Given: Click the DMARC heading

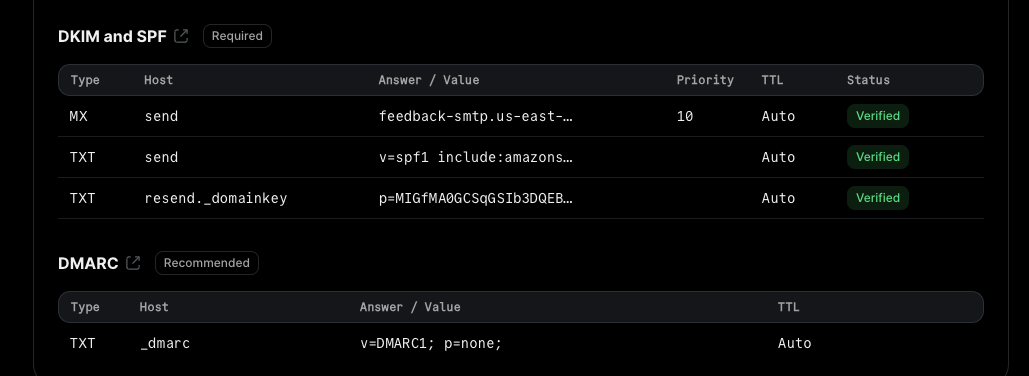Looking at the screenshot, I should (x=88, y=264).
